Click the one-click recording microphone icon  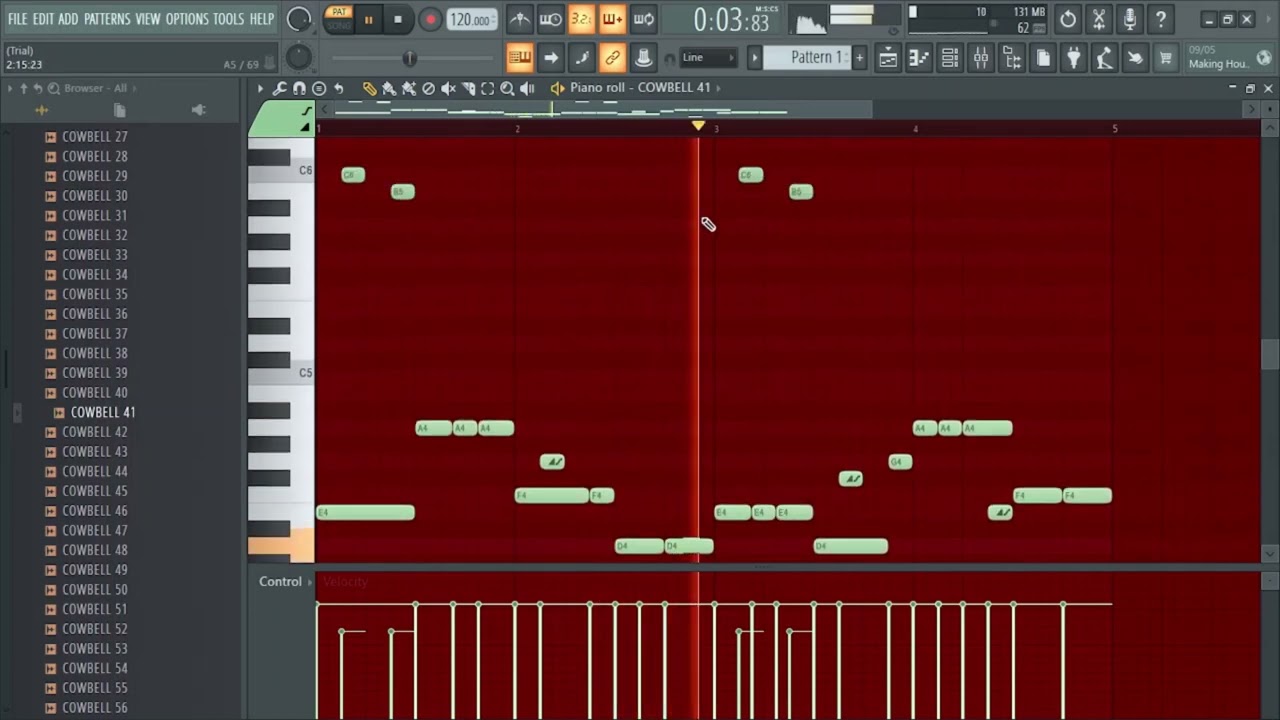coord(1130,19)
